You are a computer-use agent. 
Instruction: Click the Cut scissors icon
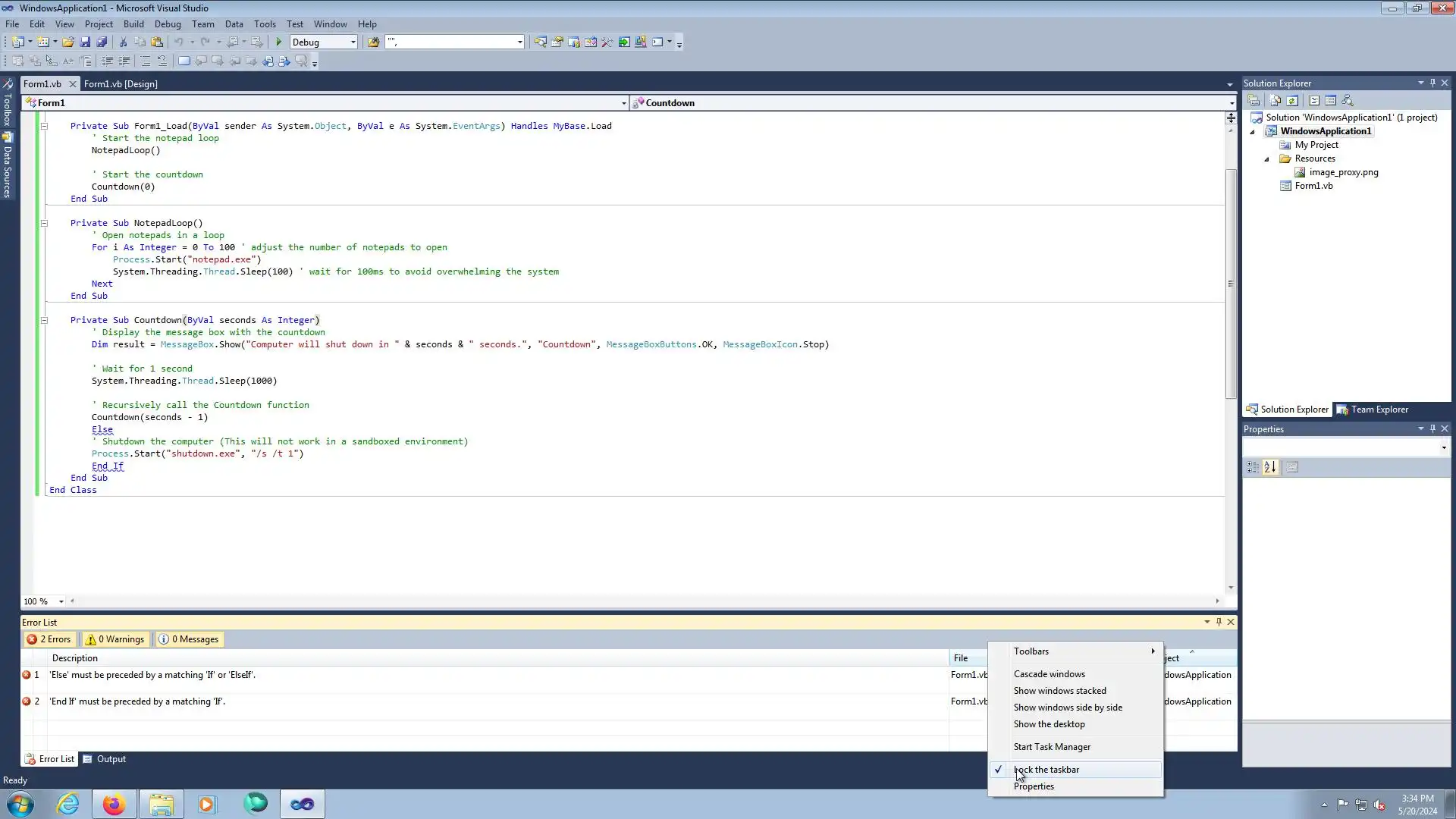[123, 42]
